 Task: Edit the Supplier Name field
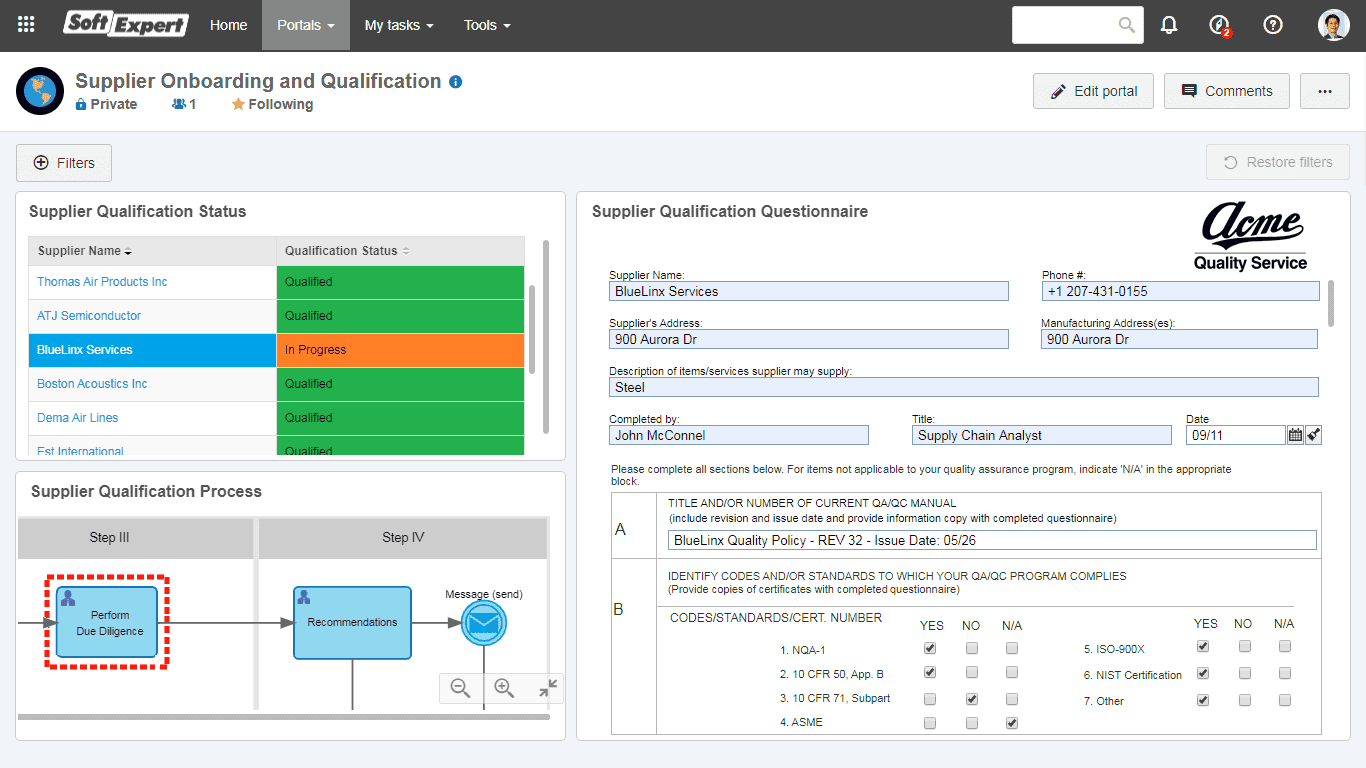[809, 291]
